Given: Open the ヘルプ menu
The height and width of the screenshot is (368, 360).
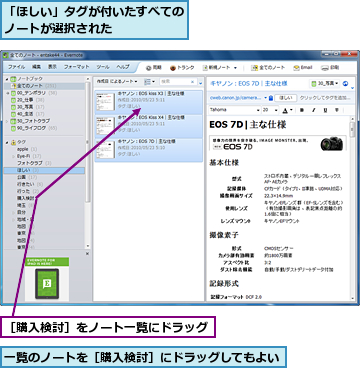Looking at the screenshot, I should tap(123, 67).
